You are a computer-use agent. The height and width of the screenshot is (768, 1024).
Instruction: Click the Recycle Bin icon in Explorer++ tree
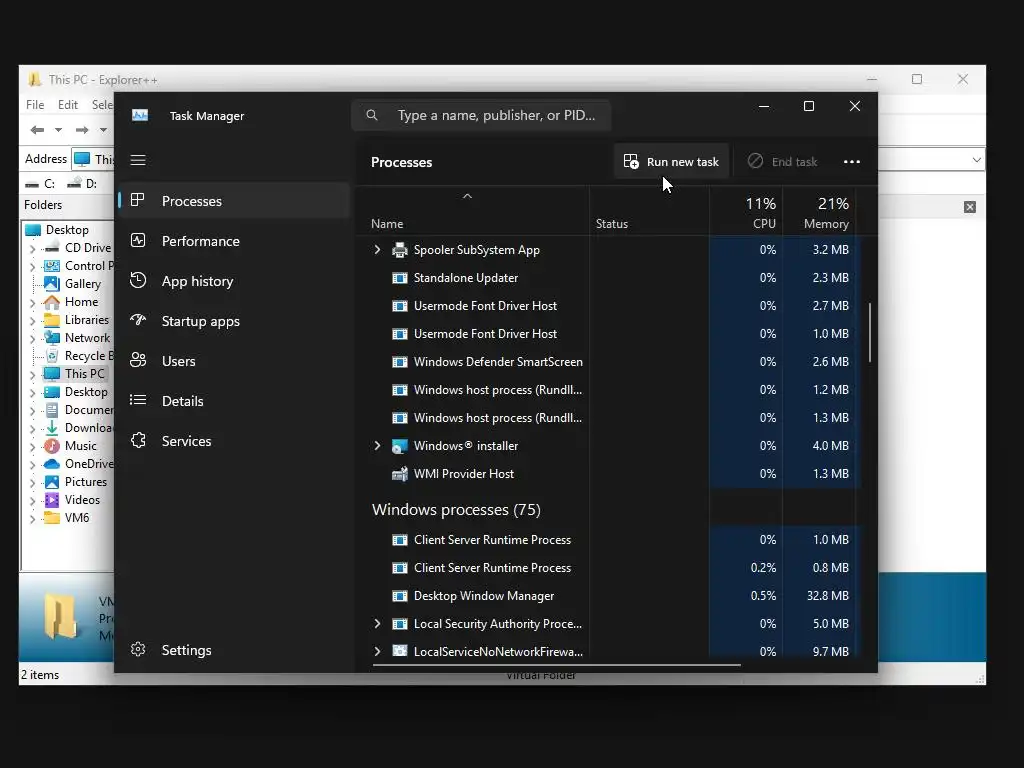[52, 356]
